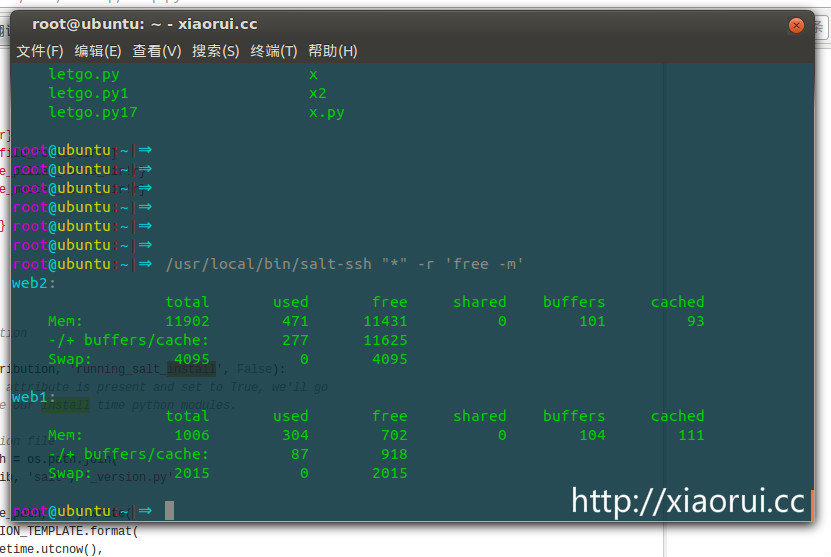The image size is (831, 557).
Task: Open the 查看(V) menu
Action: [x=157, y=51]
